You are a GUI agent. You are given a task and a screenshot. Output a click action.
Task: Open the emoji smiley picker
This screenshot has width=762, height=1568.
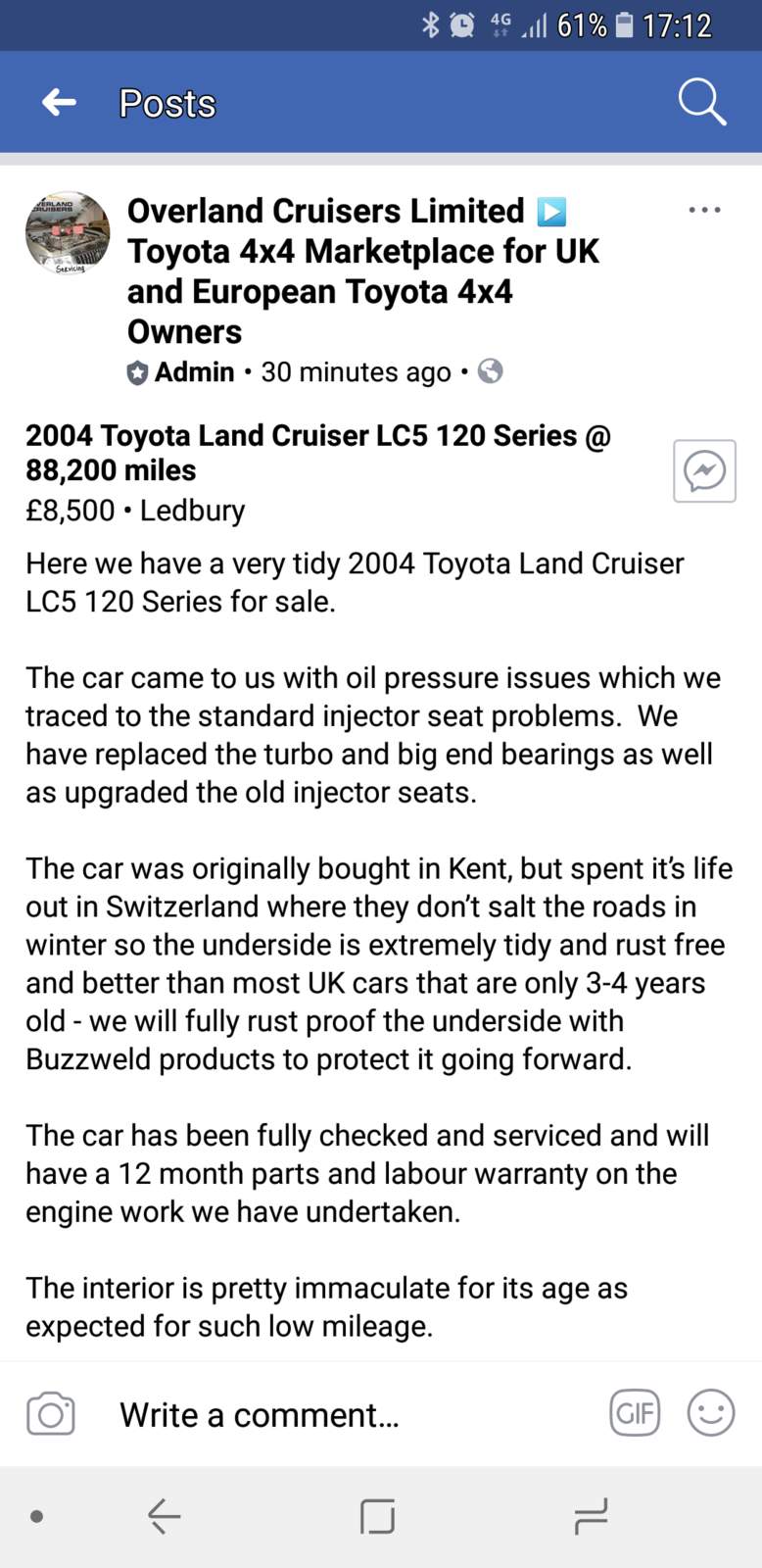pos(710,1413)
